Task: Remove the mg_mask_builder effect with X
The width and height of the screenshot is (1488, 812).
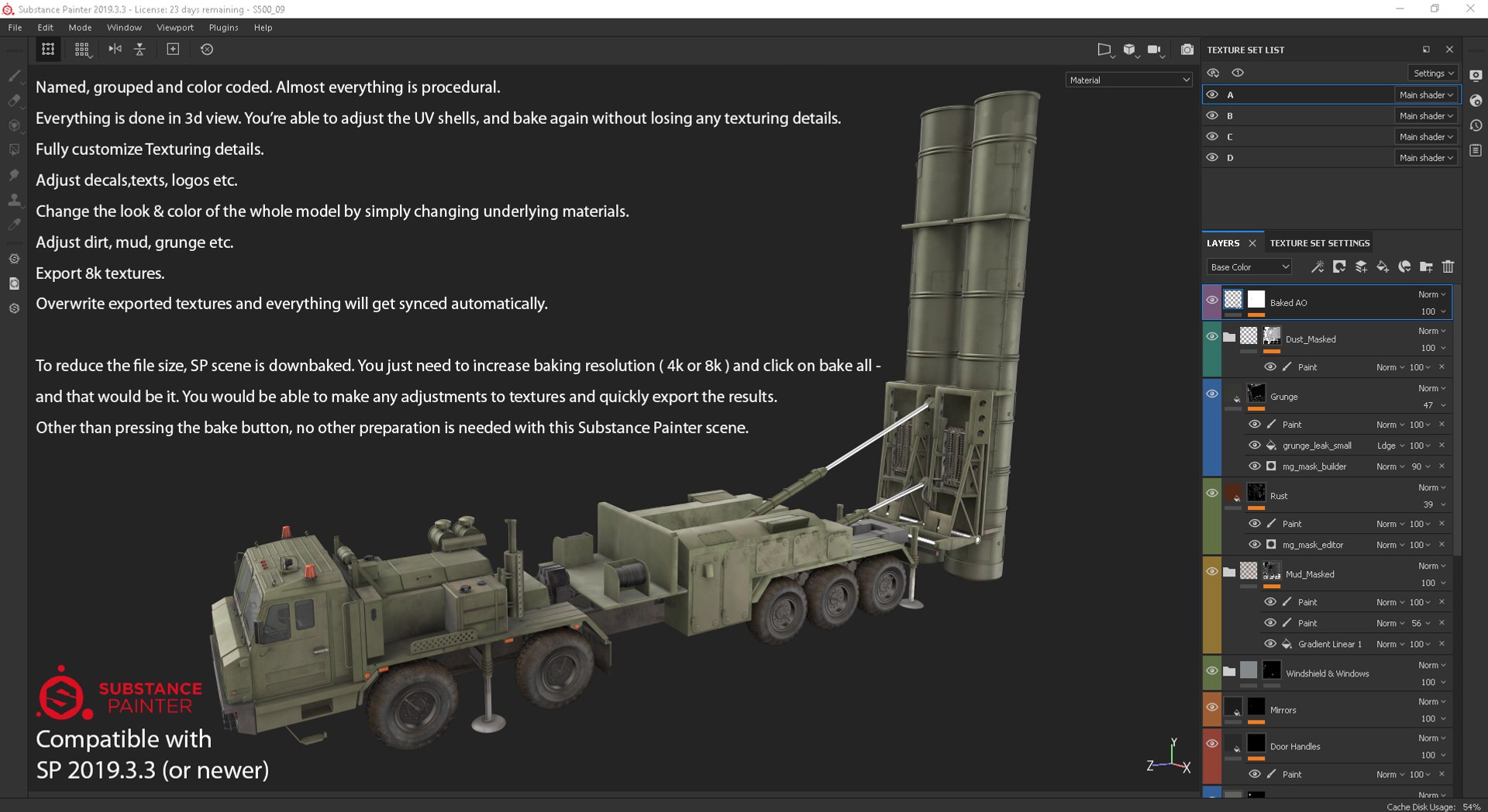Action: pos(1441,466)
